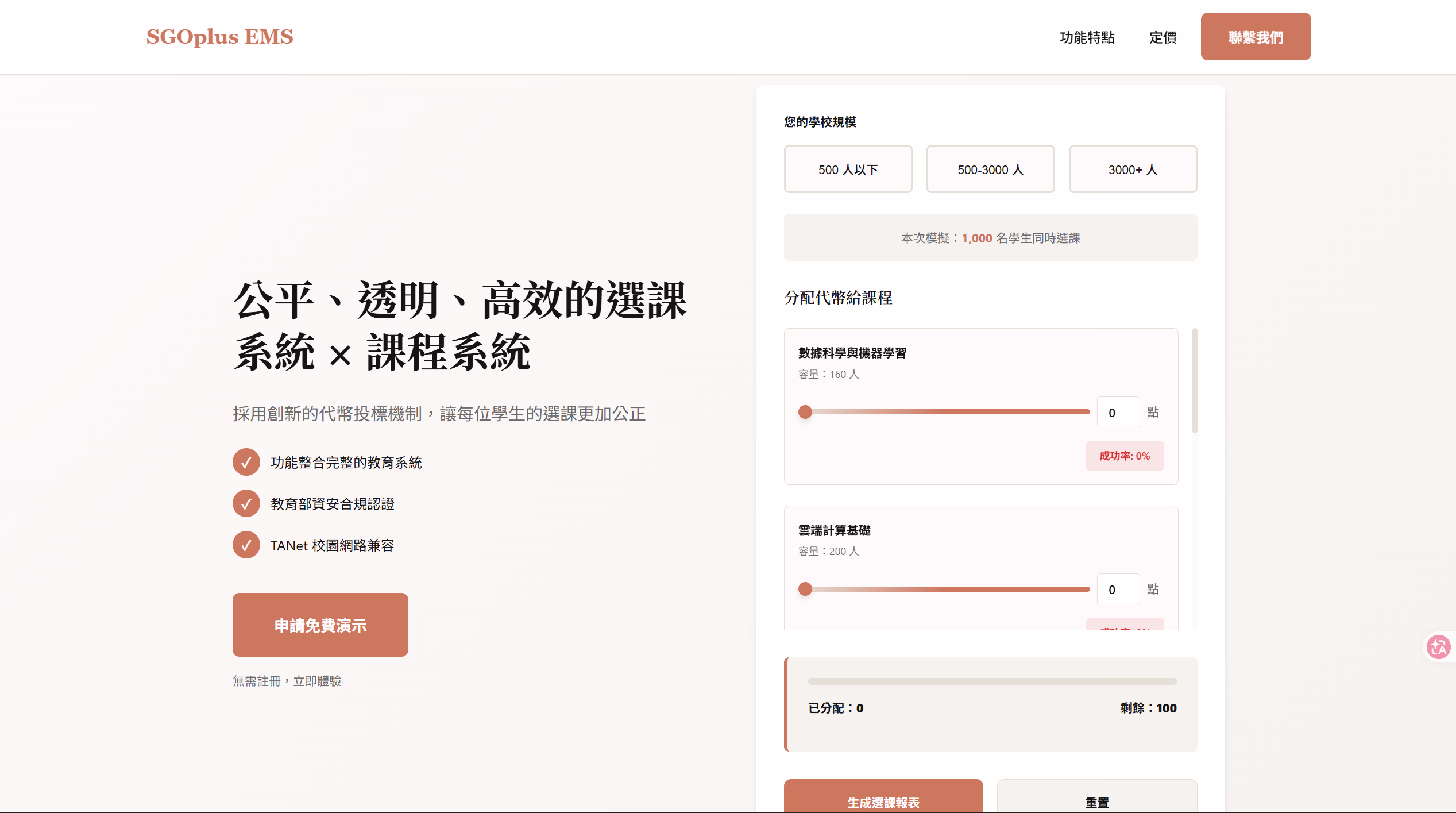Click the 本次模擬 1,000 名學生 banner

(x=990, y=238)
